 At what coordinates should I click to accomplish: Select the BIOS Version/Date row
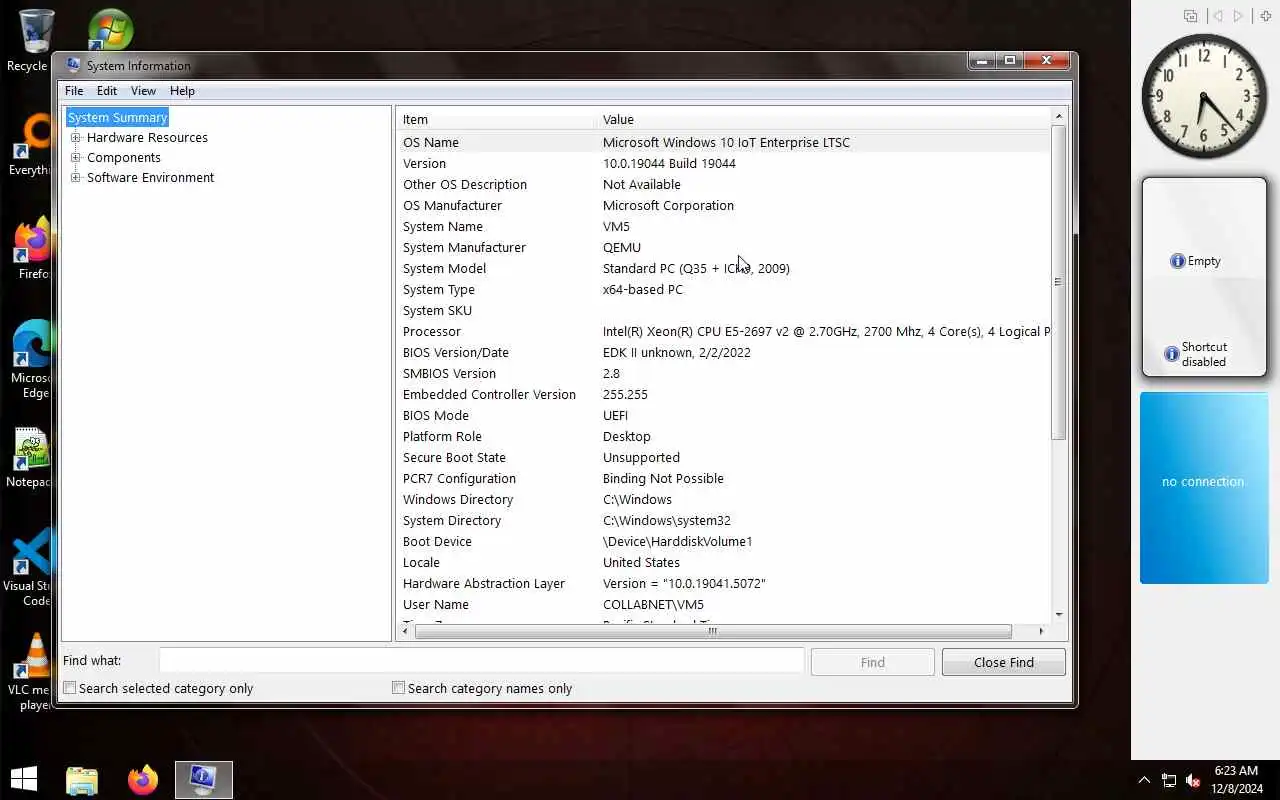click(723, 352)
